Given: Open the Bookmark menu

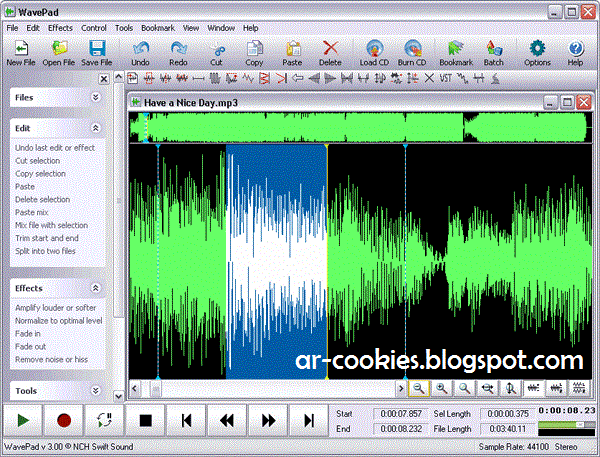Looking at the screenshot, I should point(158,28).
